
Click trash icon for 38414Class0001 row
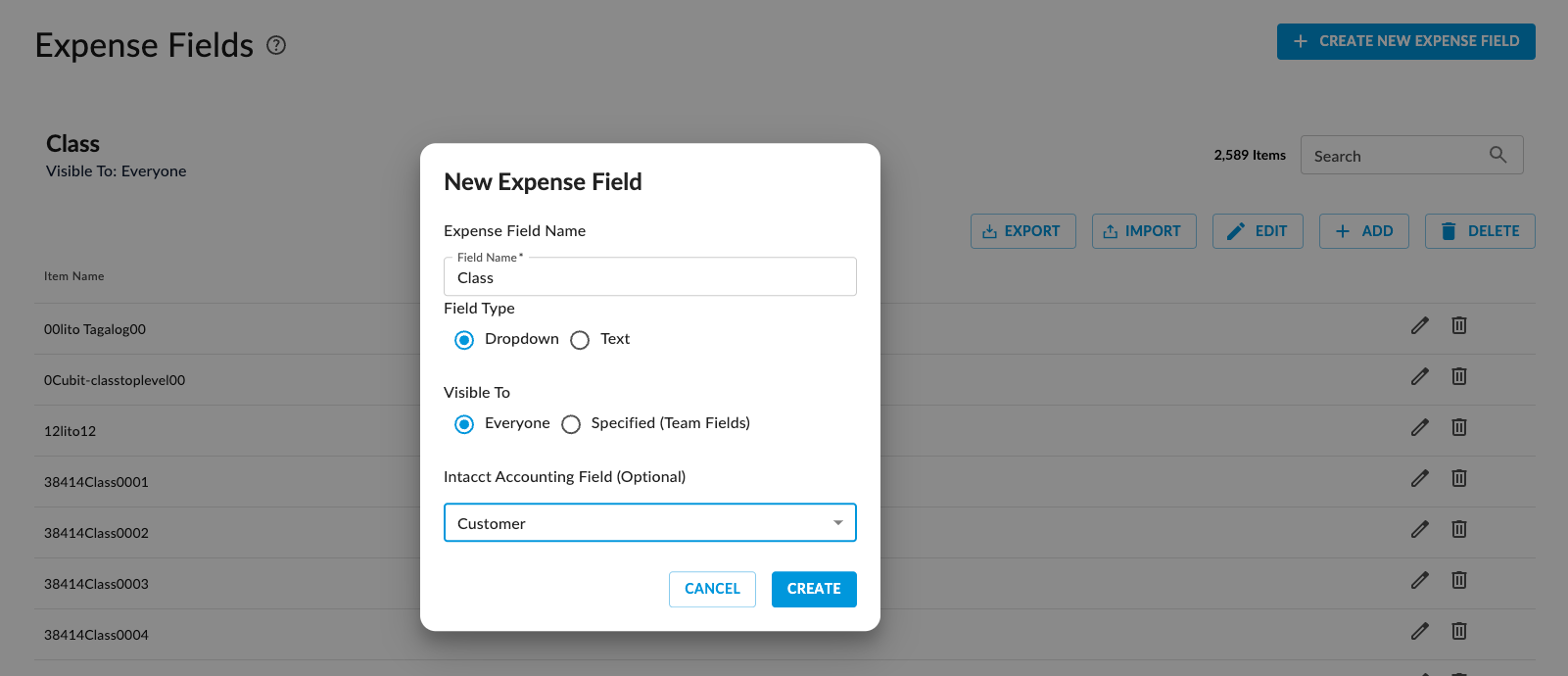(x=1458, y=478)
